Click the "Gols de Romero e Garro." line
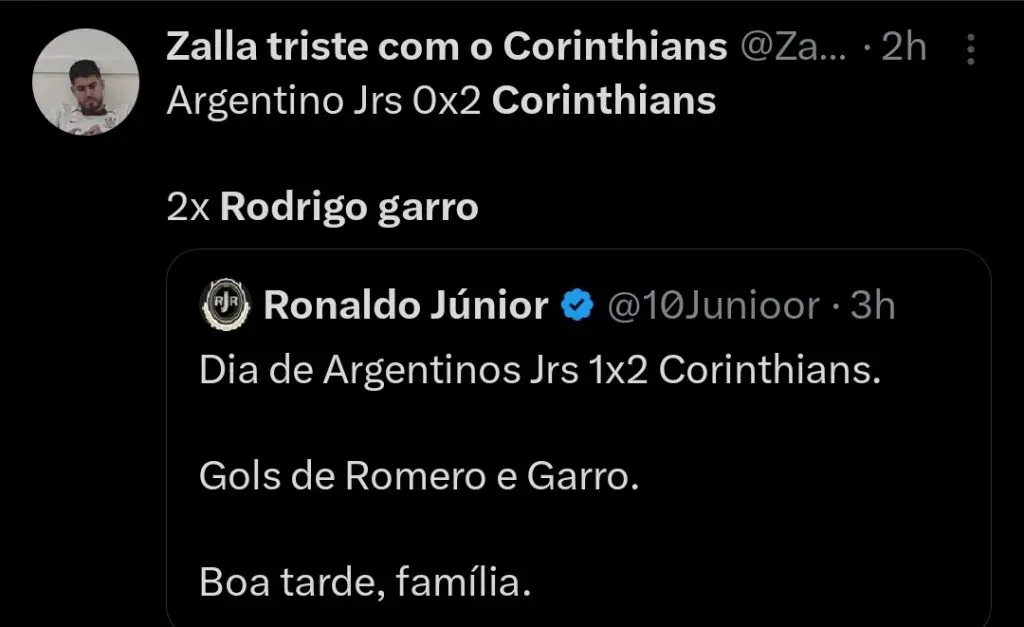The height and width of the screenshot is (627, 1024). point(418,476)
